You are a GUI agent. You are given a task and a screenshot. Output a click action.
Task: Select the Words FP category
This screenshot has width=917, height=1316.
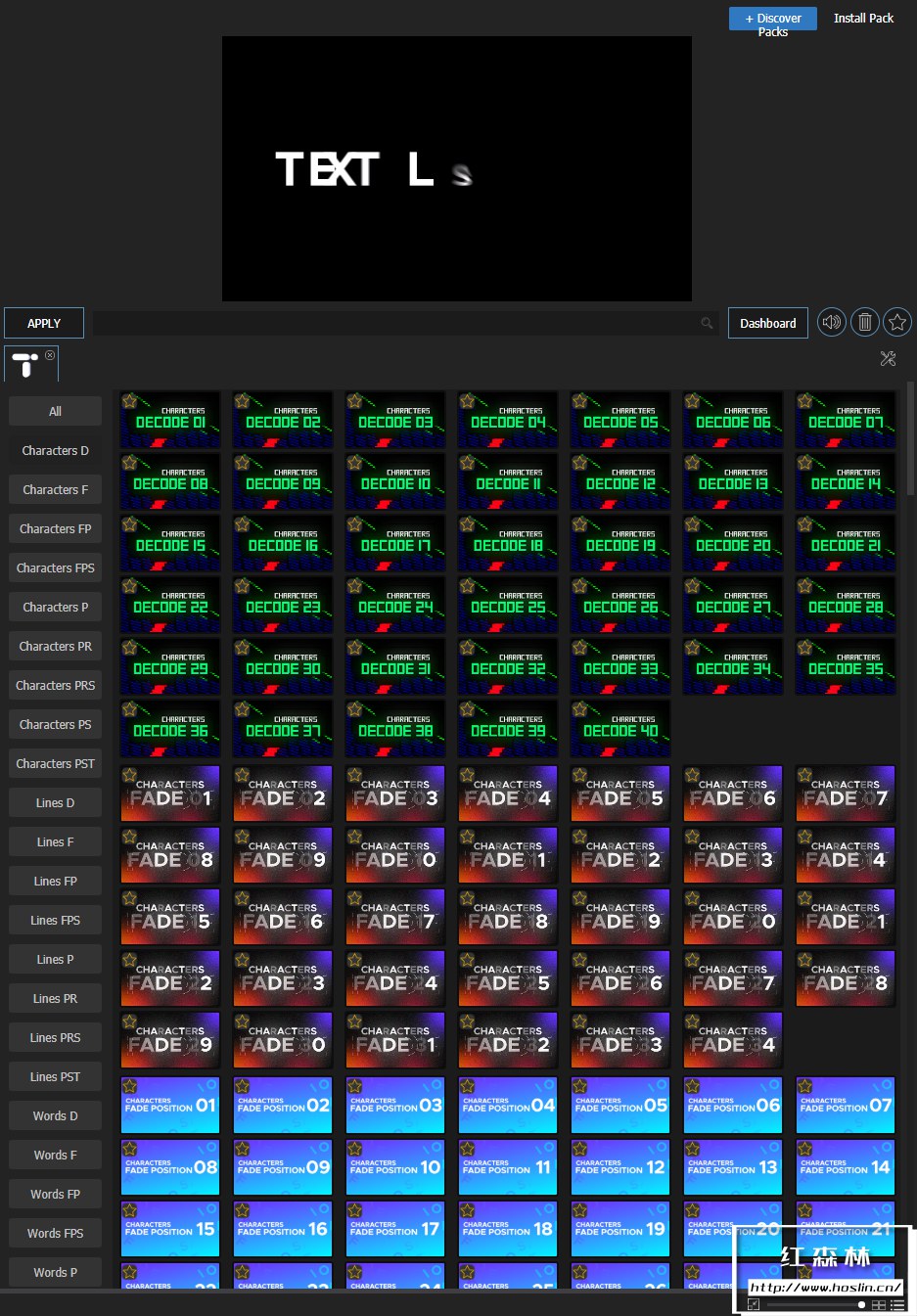56,1194
